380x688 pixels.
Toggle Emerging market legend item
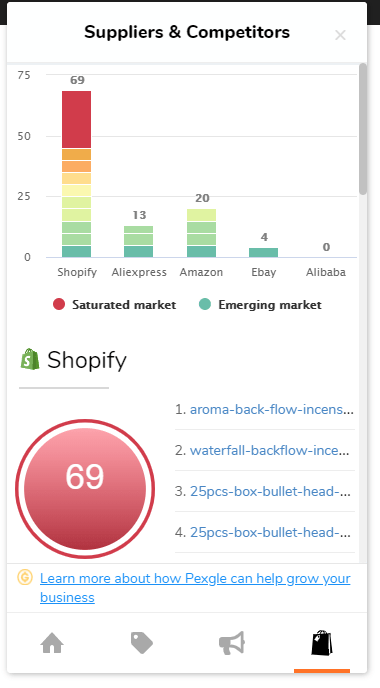tap(260, 305)
